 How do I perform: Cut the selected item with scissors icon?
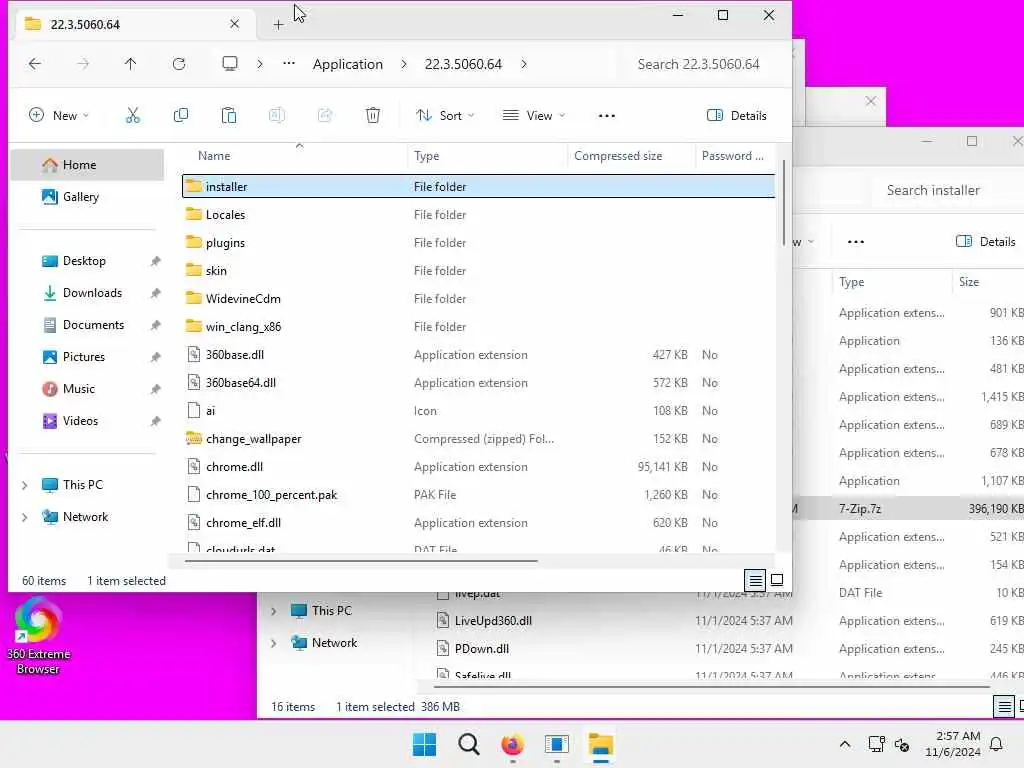(x=133, y=116)
